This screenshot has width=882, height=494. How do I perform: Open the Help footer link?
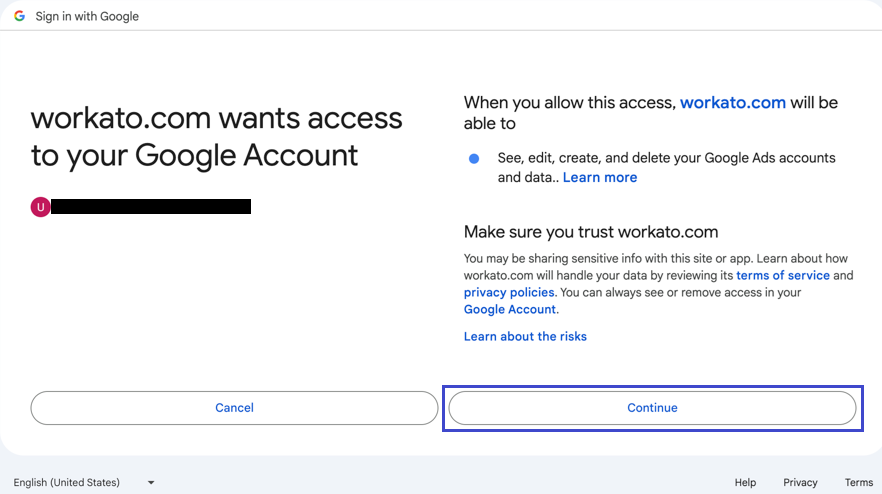click(745, 482)
